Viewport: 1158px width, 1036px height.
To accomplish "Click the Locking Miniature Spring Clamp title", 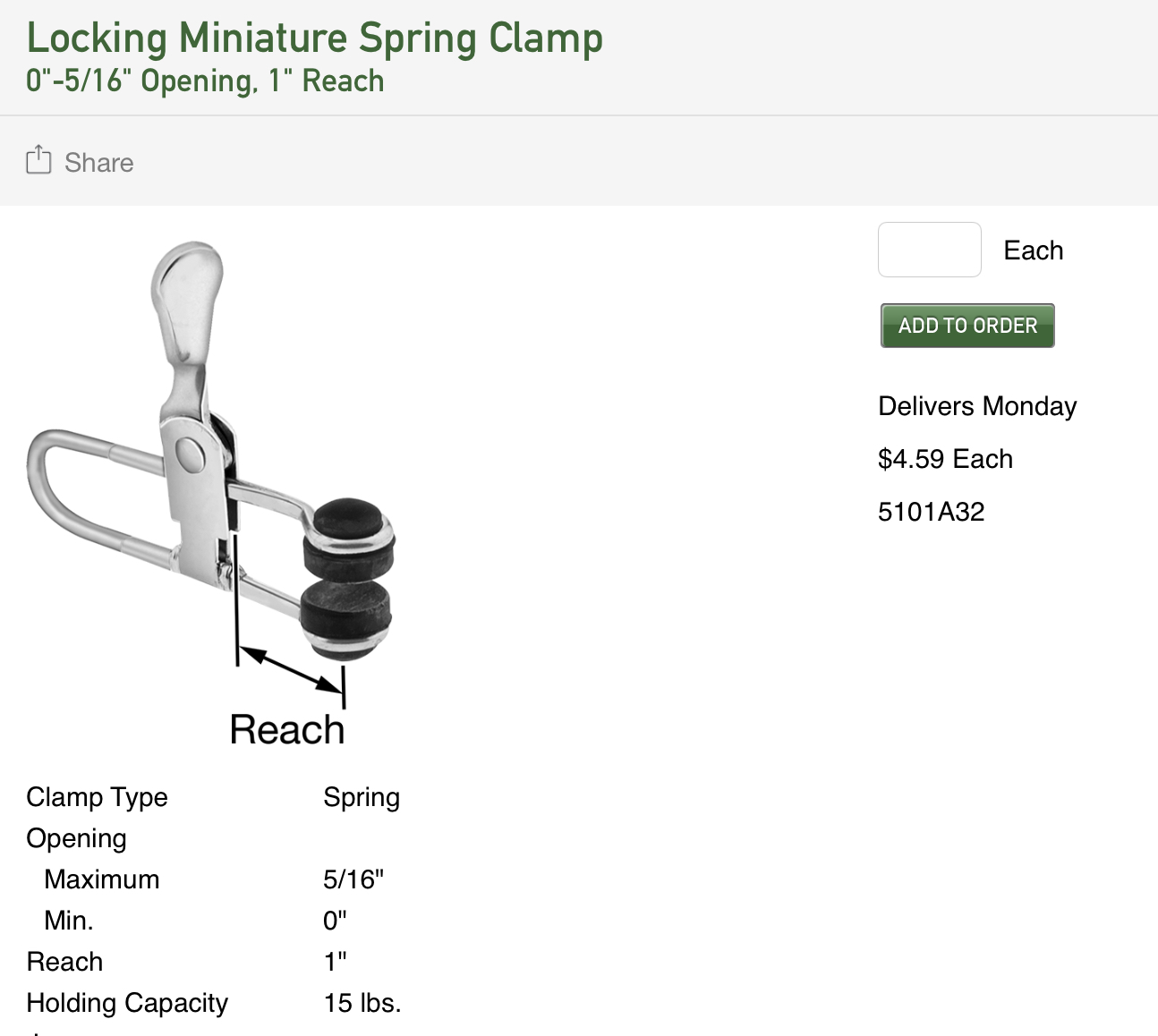I will 314,38.
